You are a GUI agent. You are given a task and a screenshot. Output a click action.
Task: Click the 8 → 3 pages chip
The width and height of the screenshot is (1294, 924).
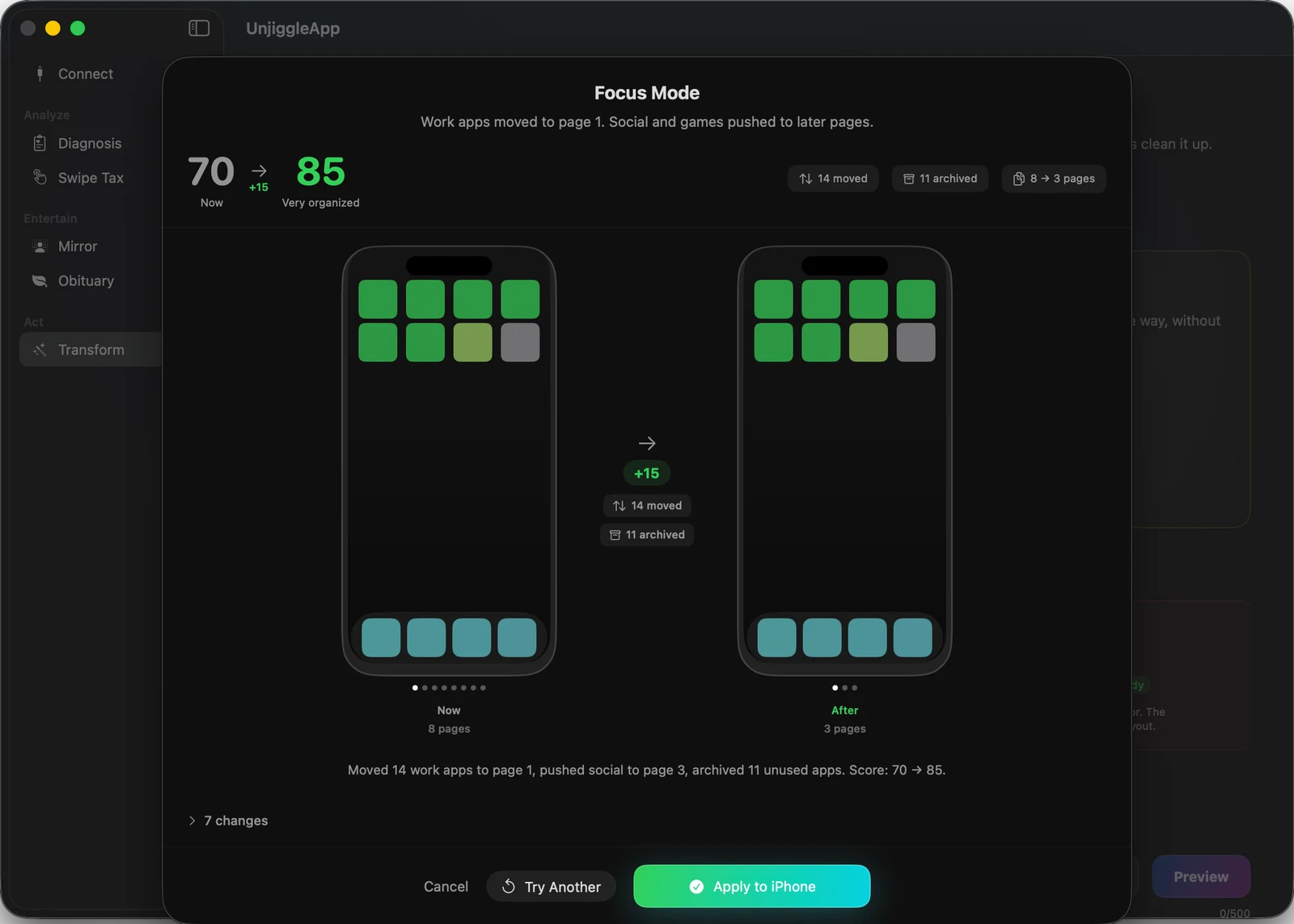(1054, 179)
